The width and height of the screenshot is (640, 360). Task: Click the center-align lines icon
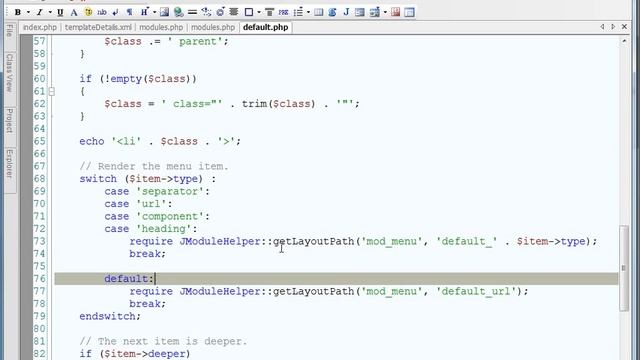[x=234, y=12]
